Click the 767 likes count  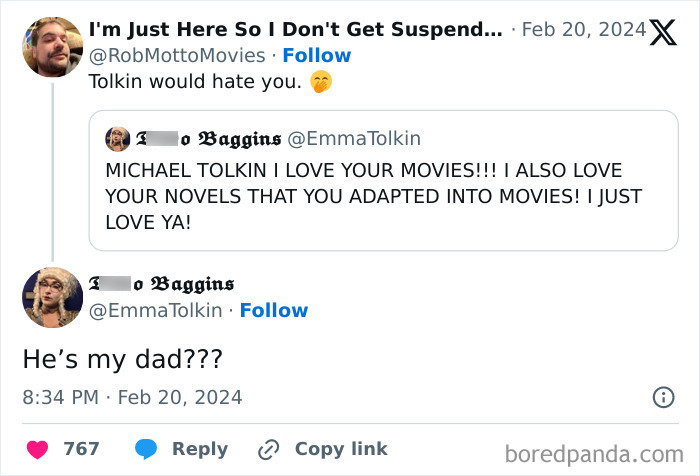(x=81, y=449)
